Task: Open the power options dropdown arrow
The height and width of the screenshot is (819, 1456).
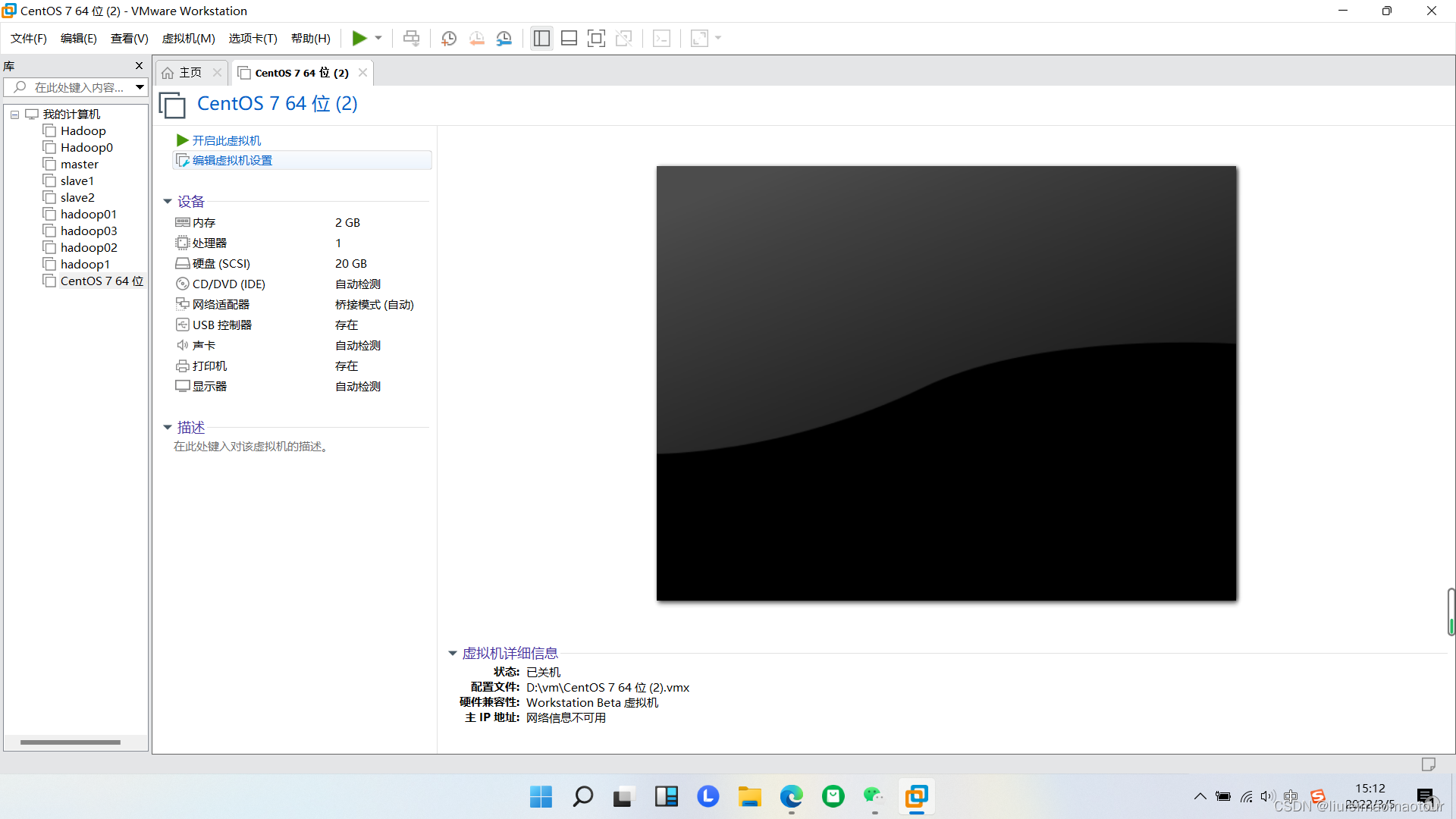Action: (x=378, y=38)
